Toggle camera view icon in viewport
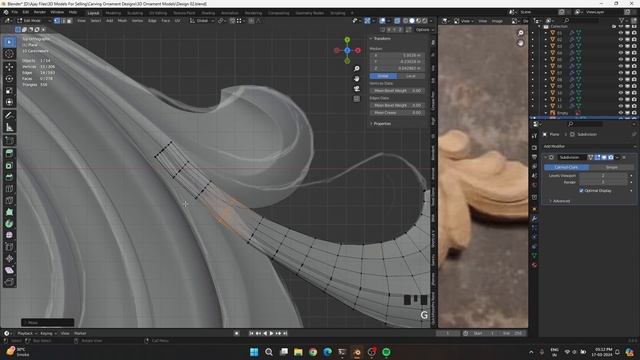 click(357, 89)
